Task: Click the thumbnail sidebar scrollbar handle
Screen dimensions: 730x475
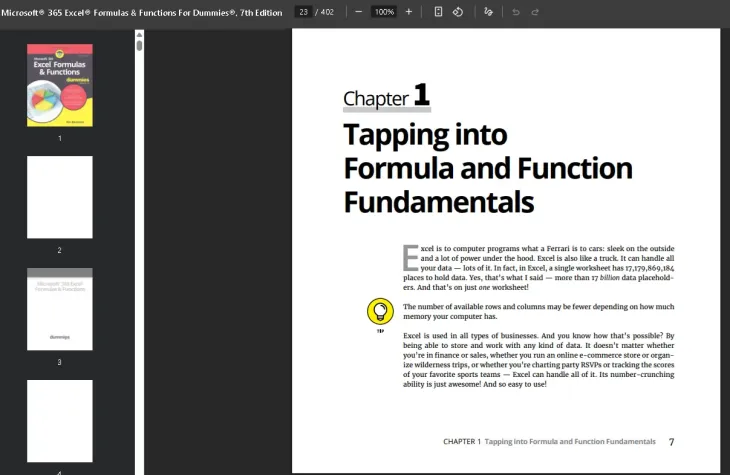Action: tap(139, 46)
